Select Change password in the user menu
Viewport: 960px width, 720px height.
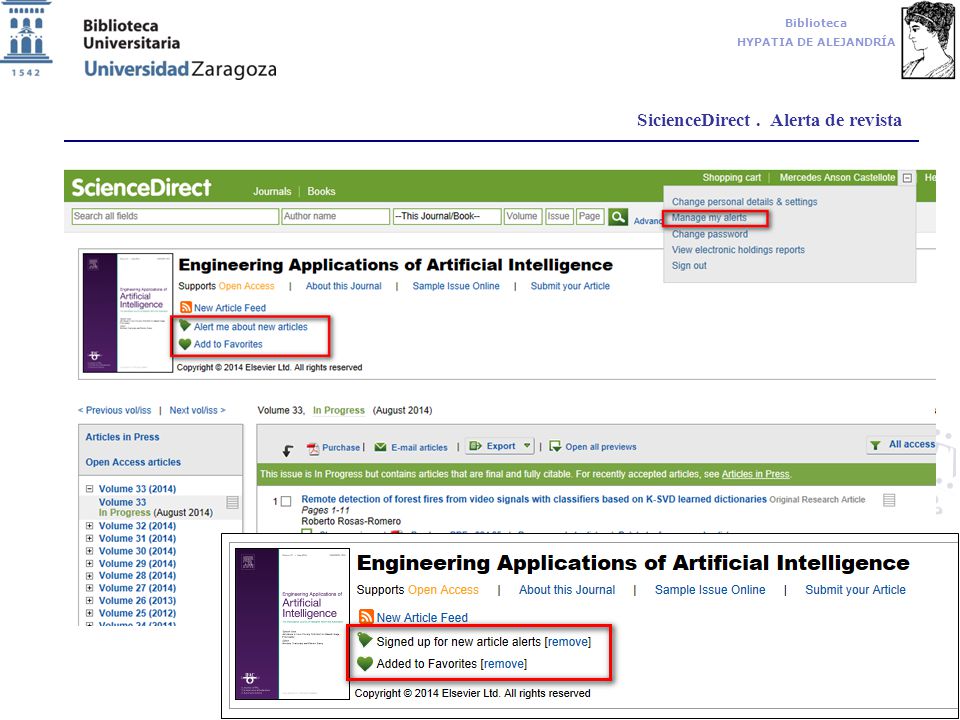[x=710, y=234]
